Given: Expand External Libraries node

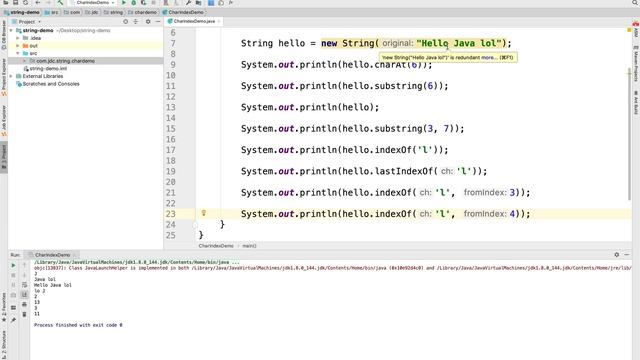Looking at the screenshot, I should [x=11, y=76].
